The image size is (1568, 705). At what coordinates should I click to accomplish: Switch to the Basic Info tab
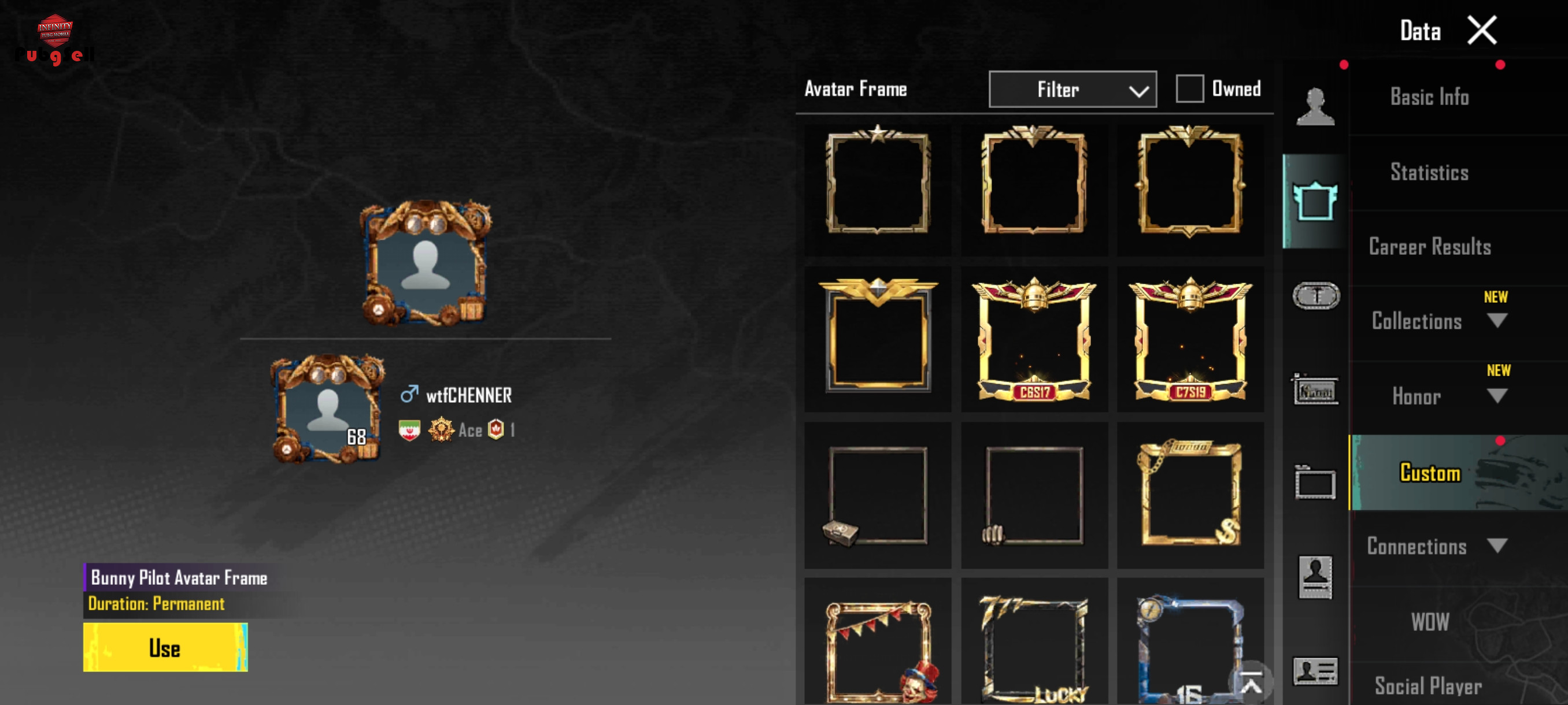1429,97
